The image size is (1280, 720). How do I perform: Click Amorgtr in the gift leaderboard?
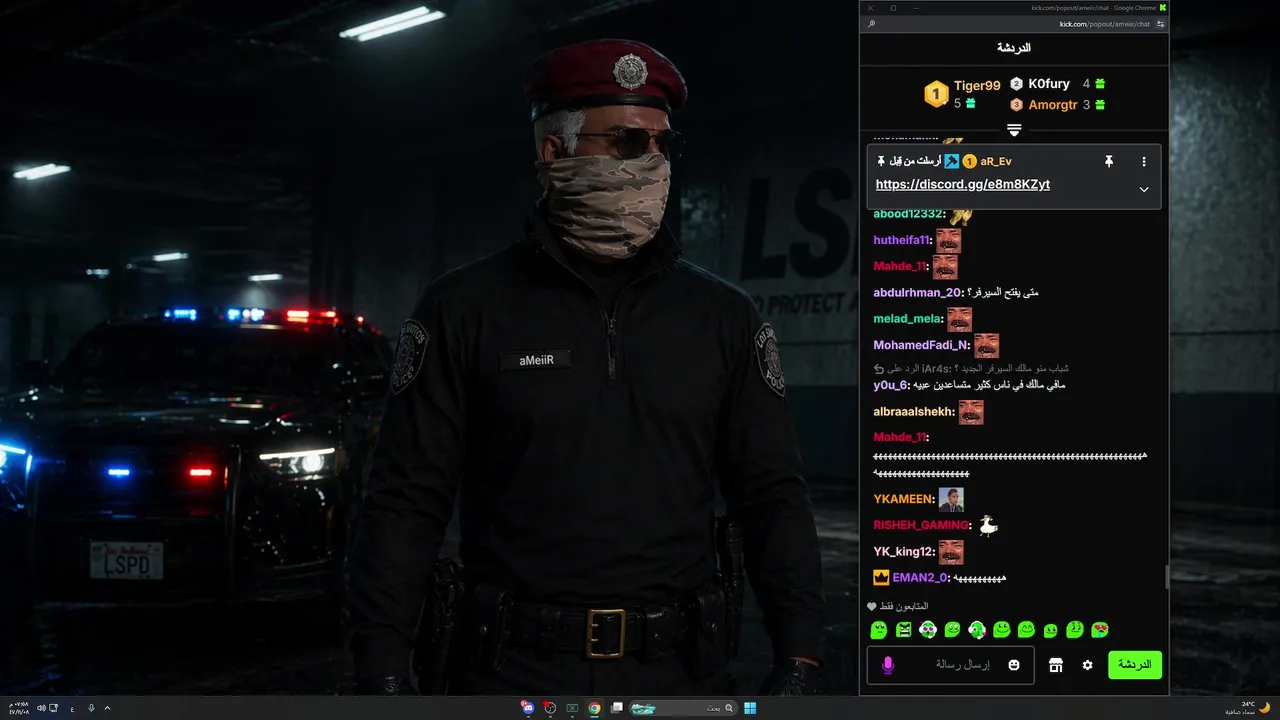pyautogui.click(x=1053, y=105)
